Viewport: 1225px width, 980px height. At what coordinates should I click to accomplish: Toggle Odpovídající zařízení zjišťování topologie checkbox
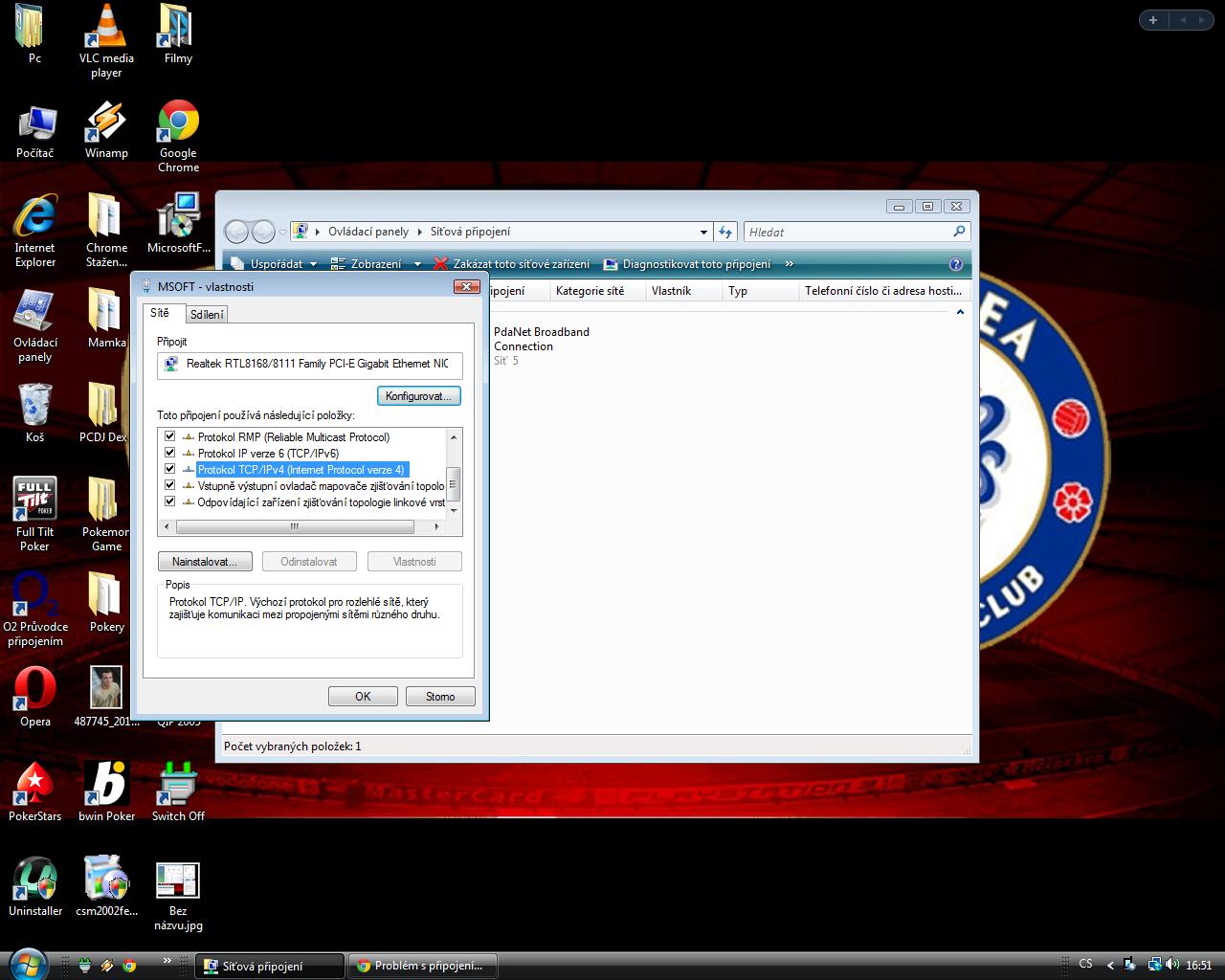pos(170,501)
